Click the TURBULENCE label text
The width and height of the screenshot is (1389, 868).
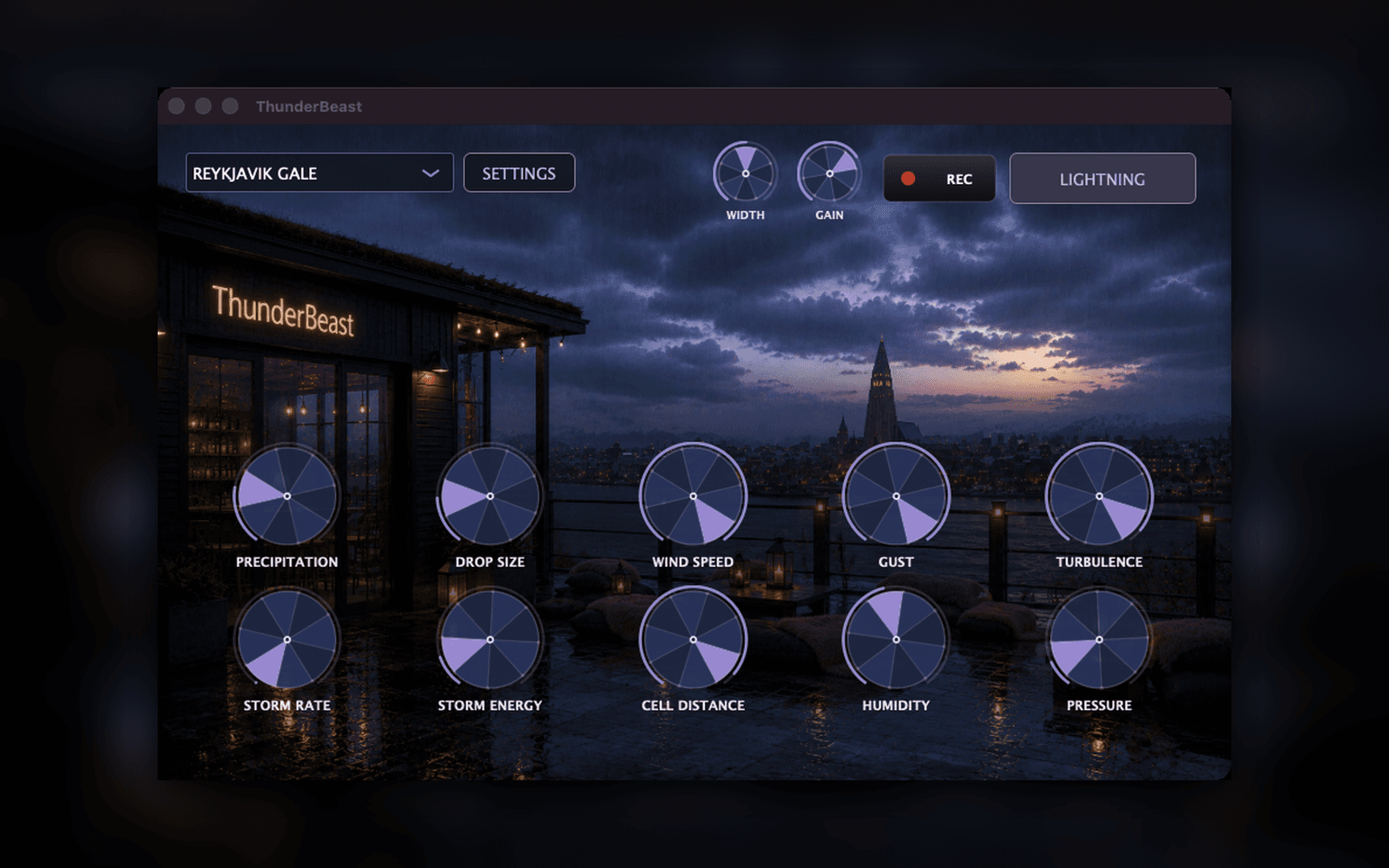click(1099, 562)
